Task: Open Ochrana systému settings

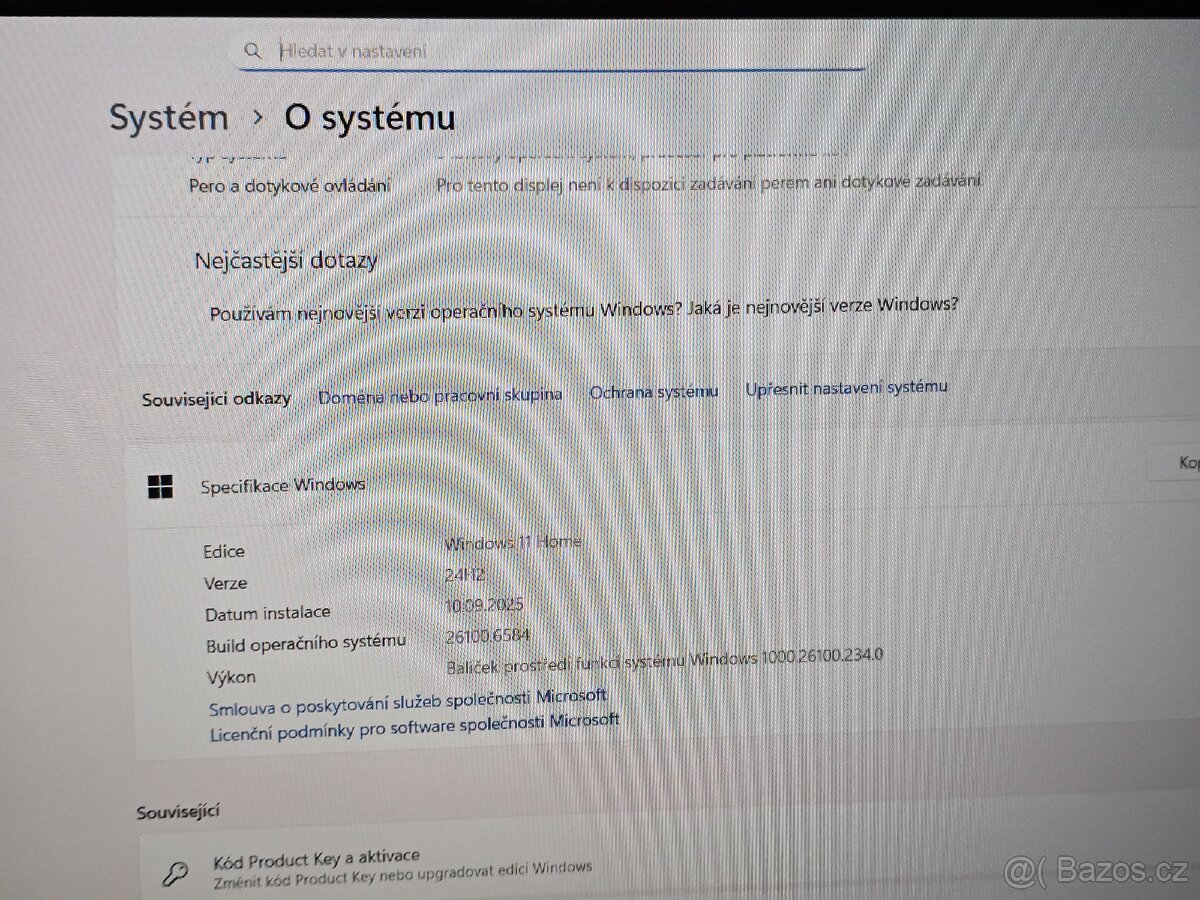Action: click(654, 391)
